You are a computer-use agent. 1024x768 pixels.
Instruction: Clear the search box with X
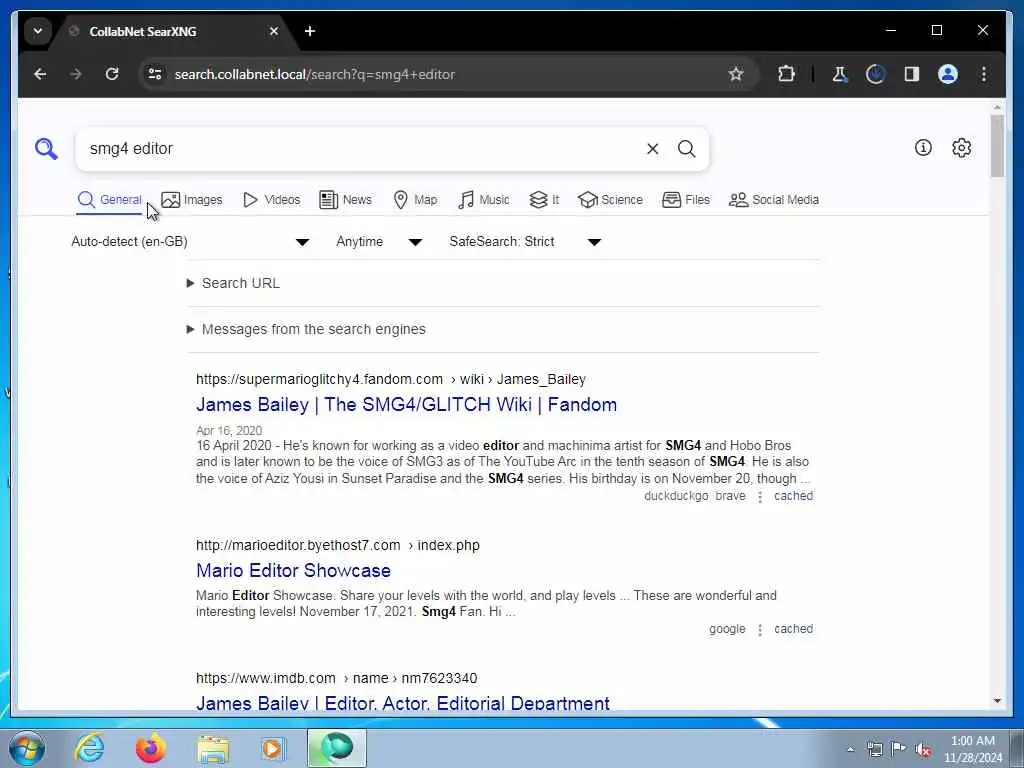click(652, 149)
